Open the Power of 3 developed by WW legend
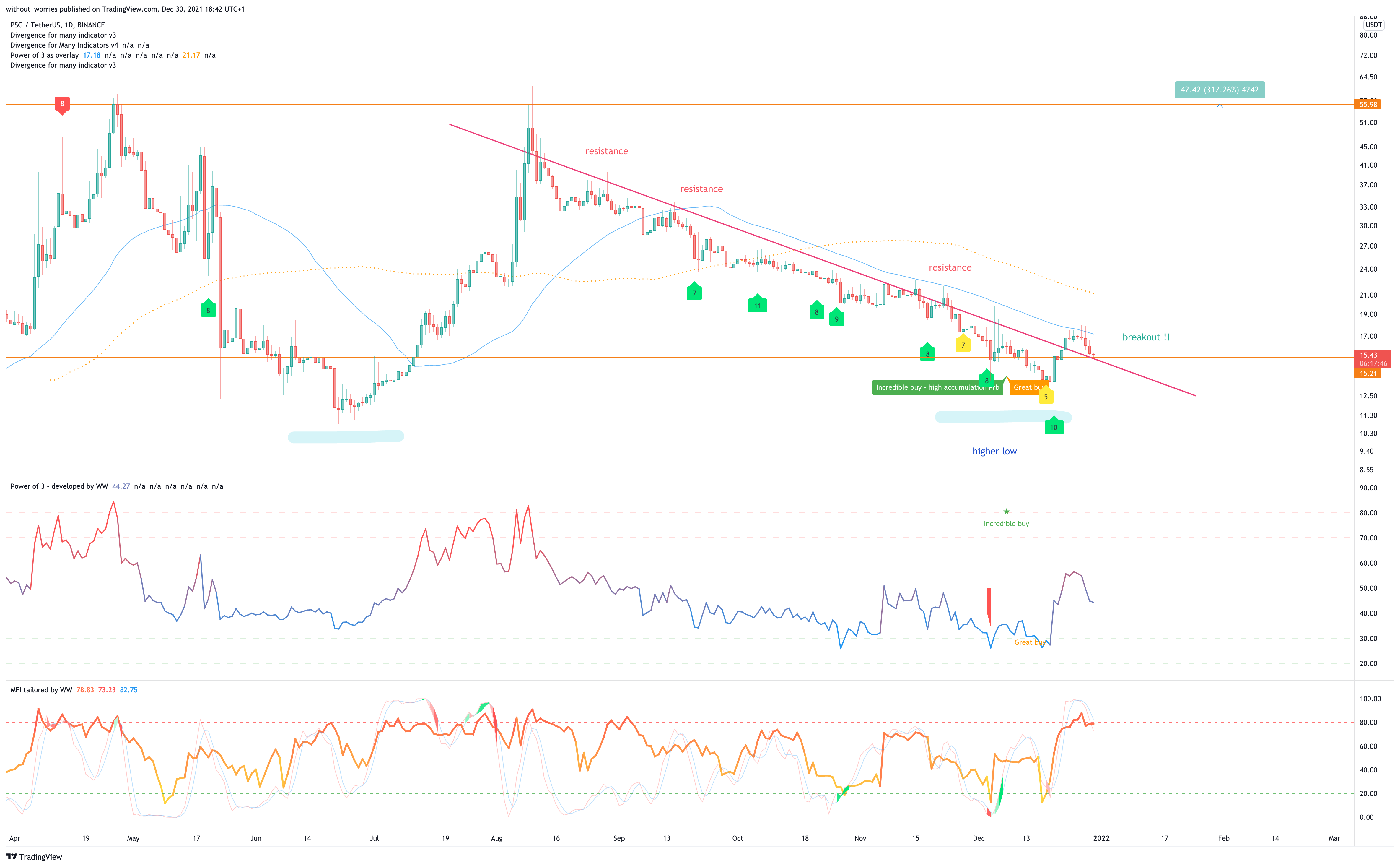 coord(59,486)
